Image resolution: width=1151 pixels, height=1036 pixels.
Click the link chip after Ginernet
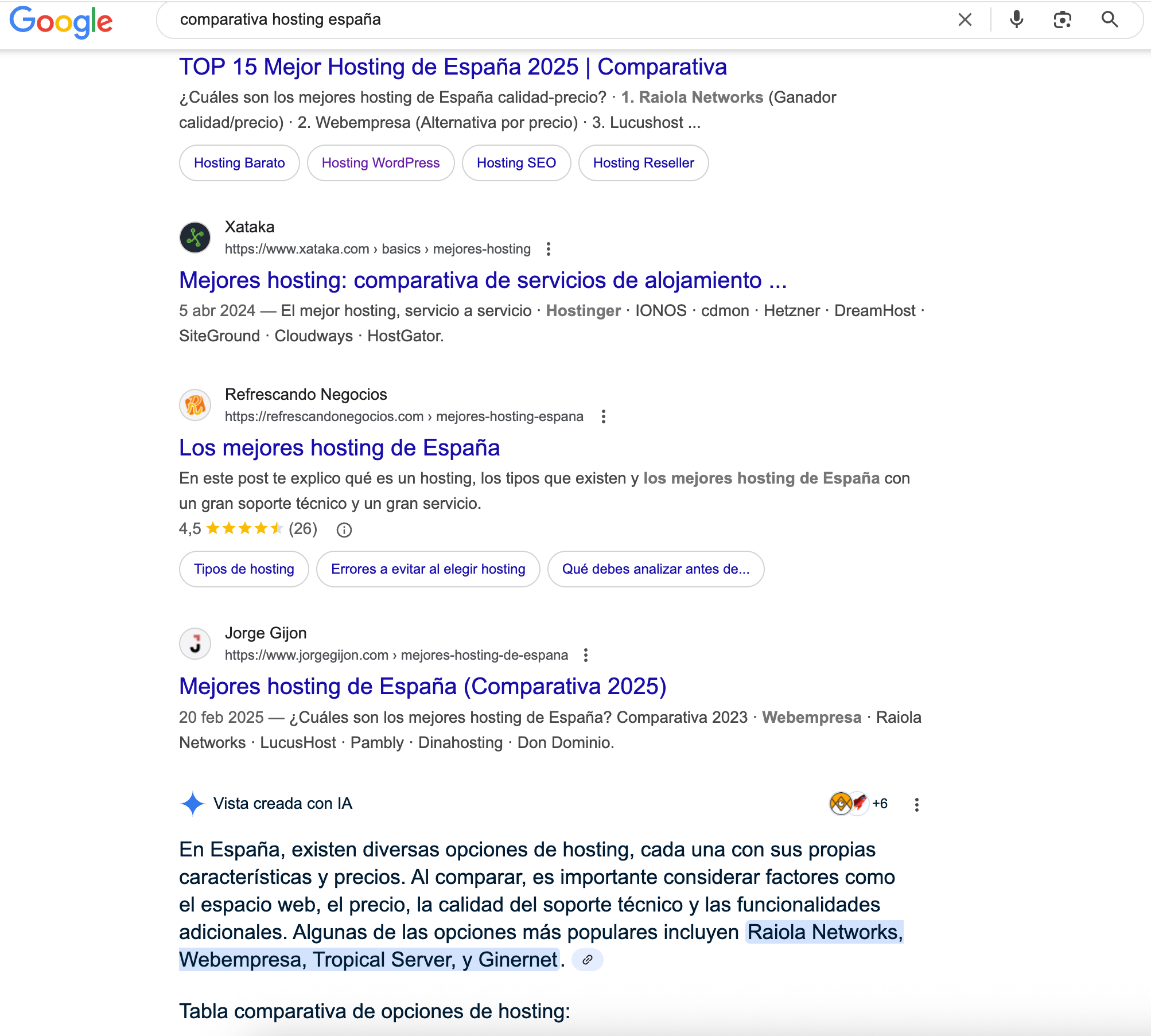[x=588, y=960]
